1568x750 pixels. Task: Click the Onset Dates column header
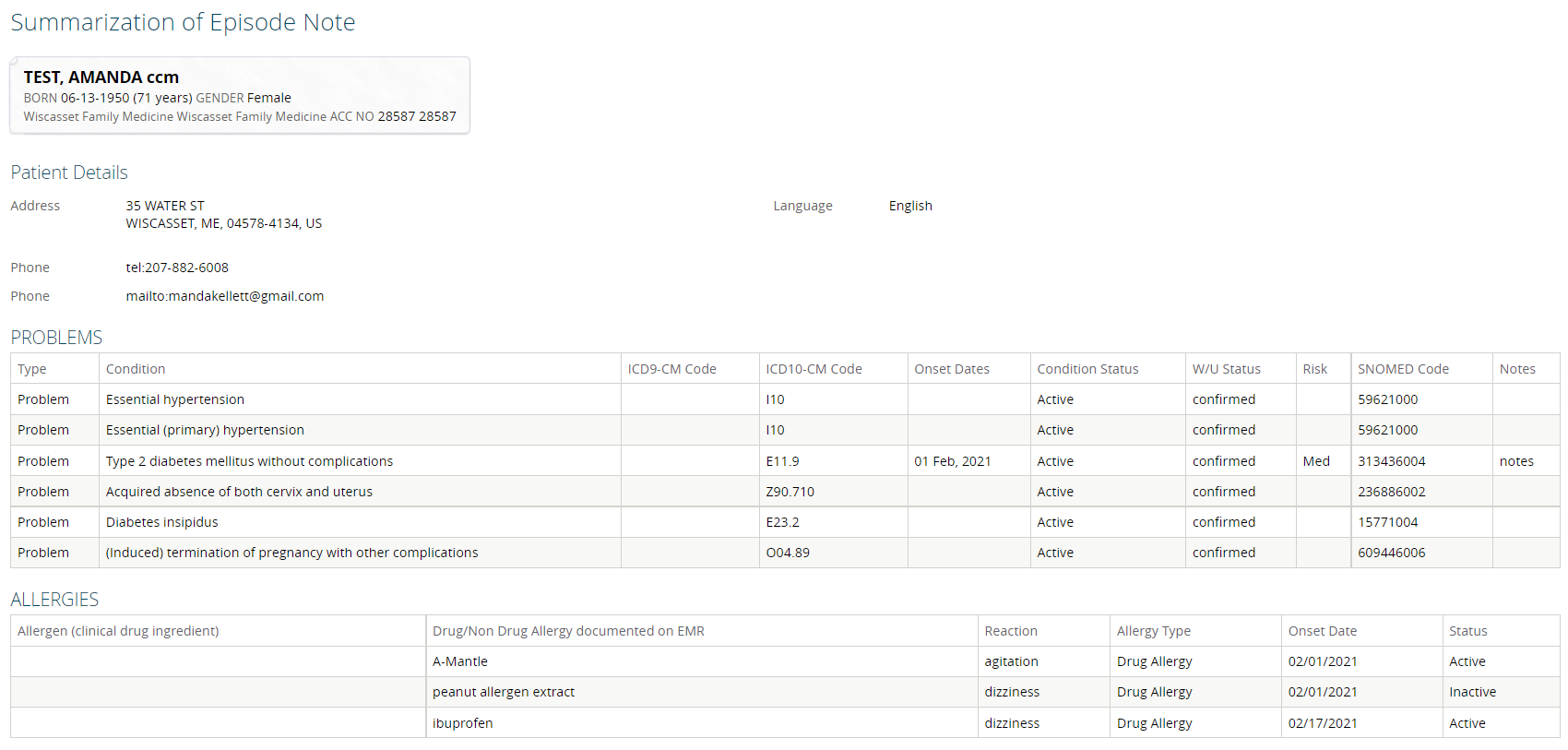tap(952, 369)
